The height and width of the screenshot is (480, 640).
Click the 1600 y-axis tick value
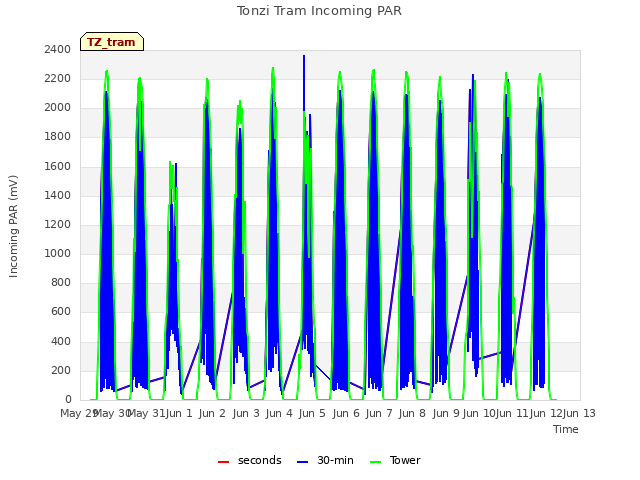58,166
